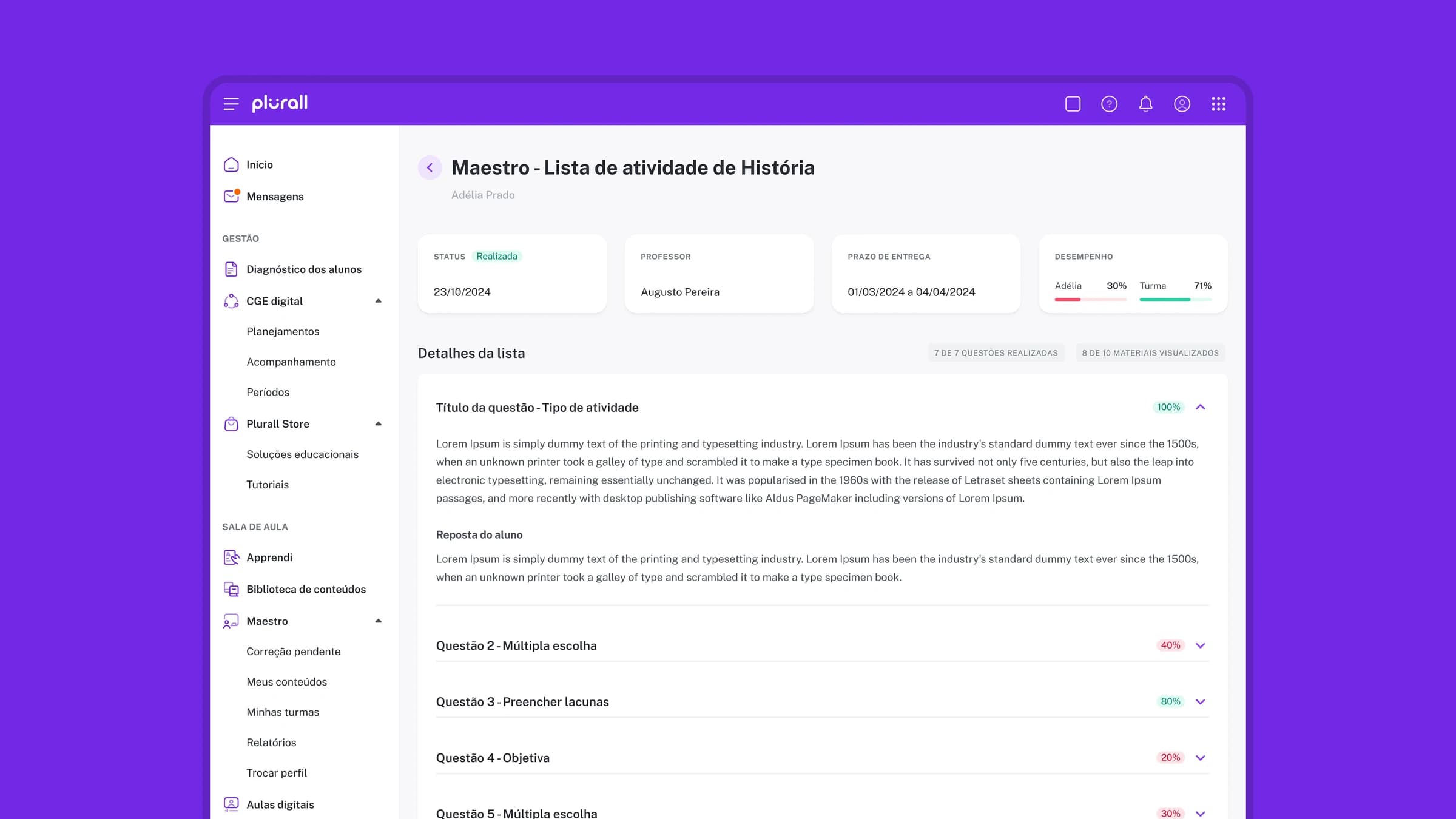Click the Início home icon
The height and width of the screenshot is (819, 1456).
coord(231,165)
